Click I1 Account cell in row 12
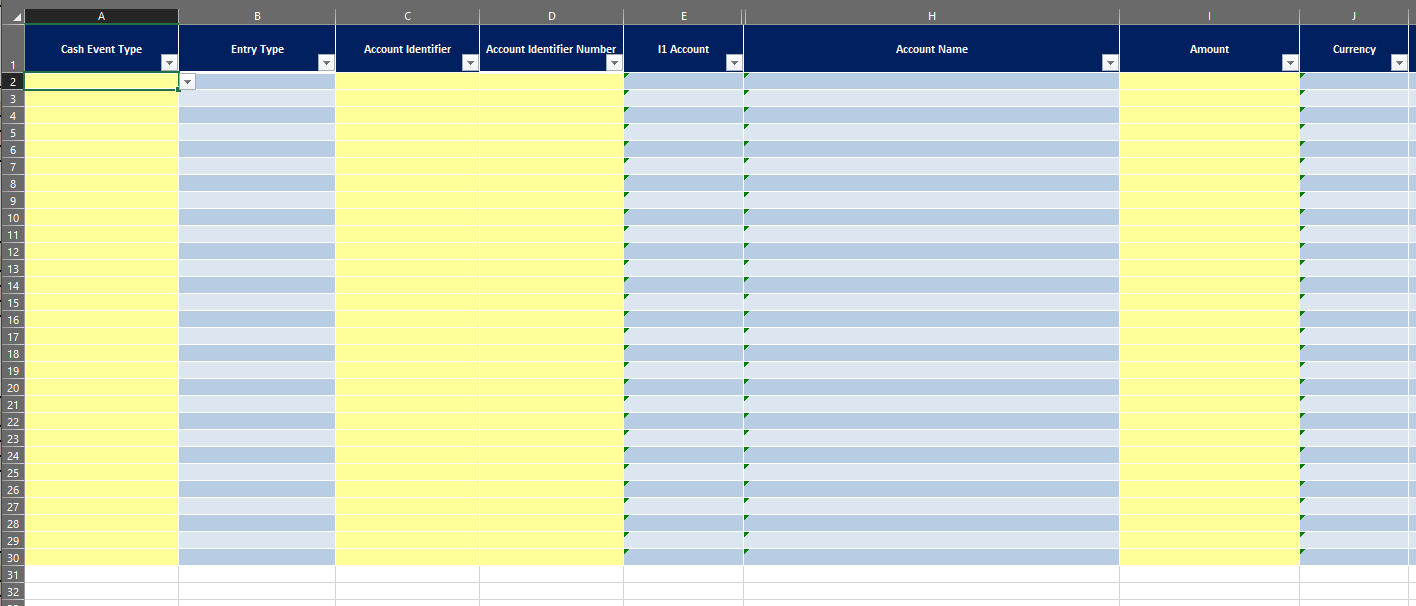 pos(683,252)
